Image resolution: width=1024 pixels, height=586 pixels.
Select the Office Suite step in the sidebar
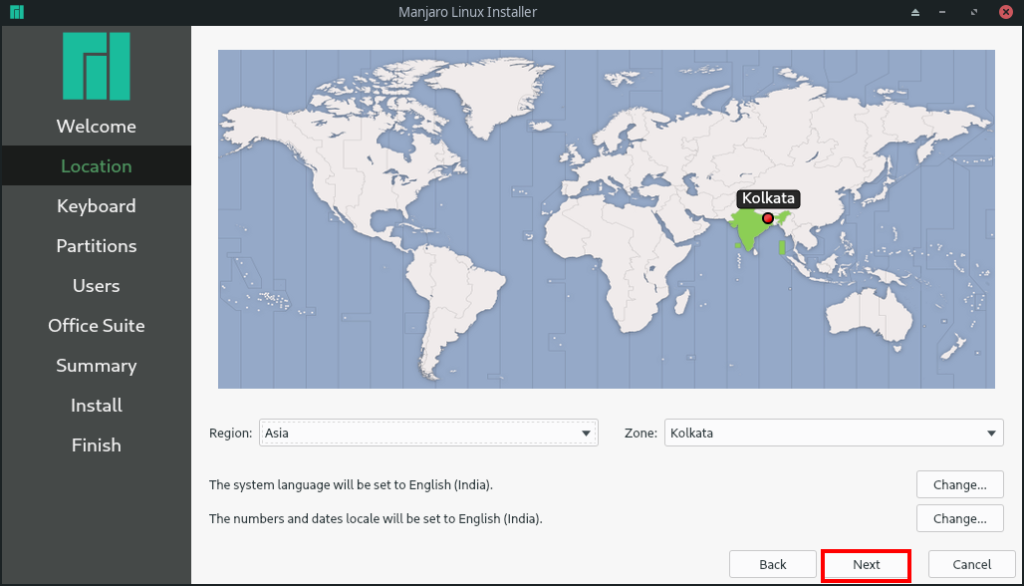96,325
